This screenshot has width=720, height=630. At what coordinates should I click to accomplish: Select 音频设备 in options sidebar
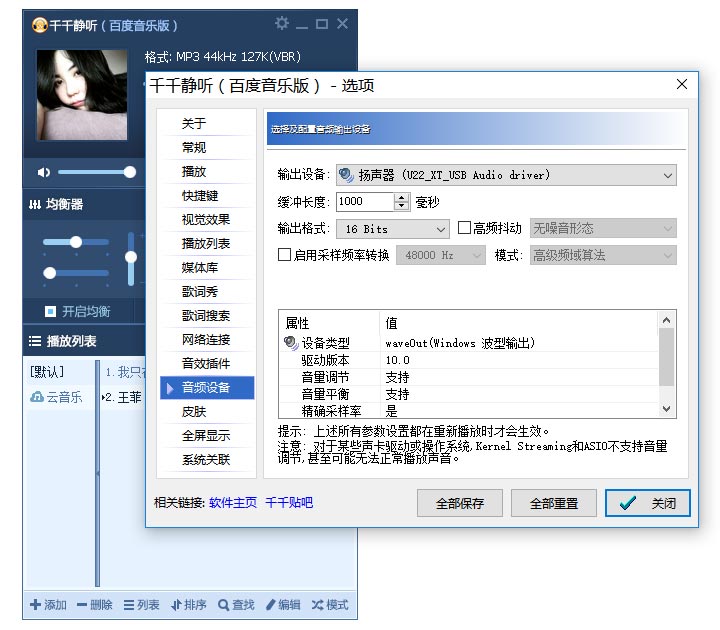207,388
